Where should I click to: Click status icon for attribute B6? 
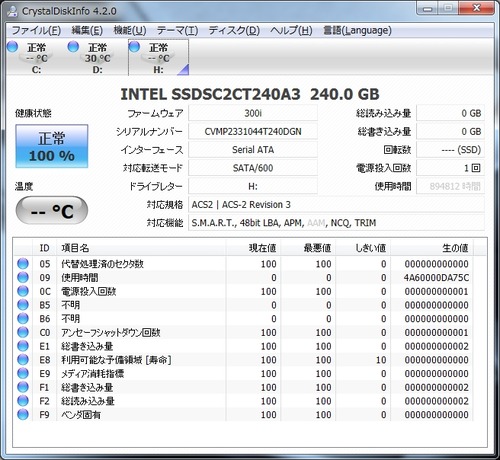click(x=23, y=319)
